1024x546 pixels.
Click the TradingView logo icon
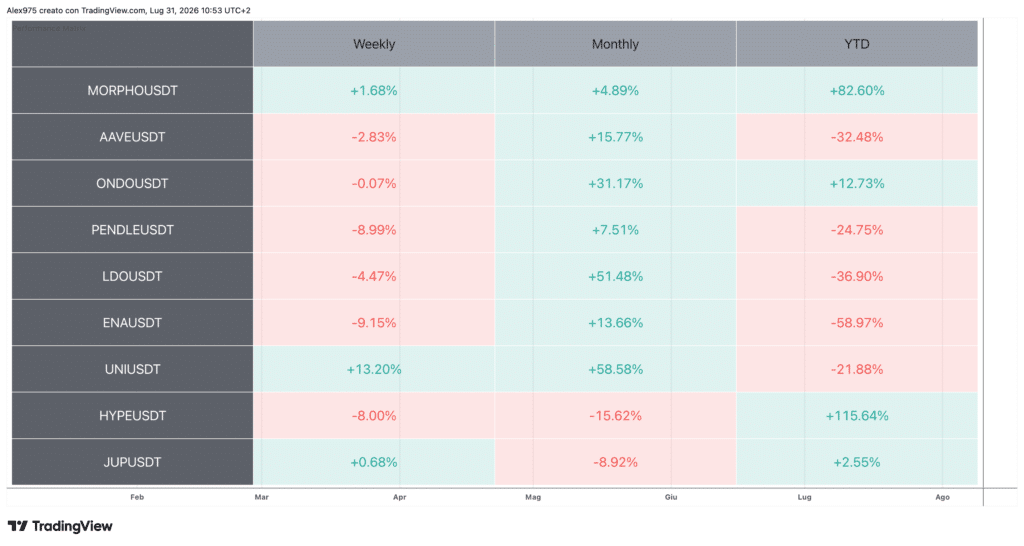coord(18,526)
